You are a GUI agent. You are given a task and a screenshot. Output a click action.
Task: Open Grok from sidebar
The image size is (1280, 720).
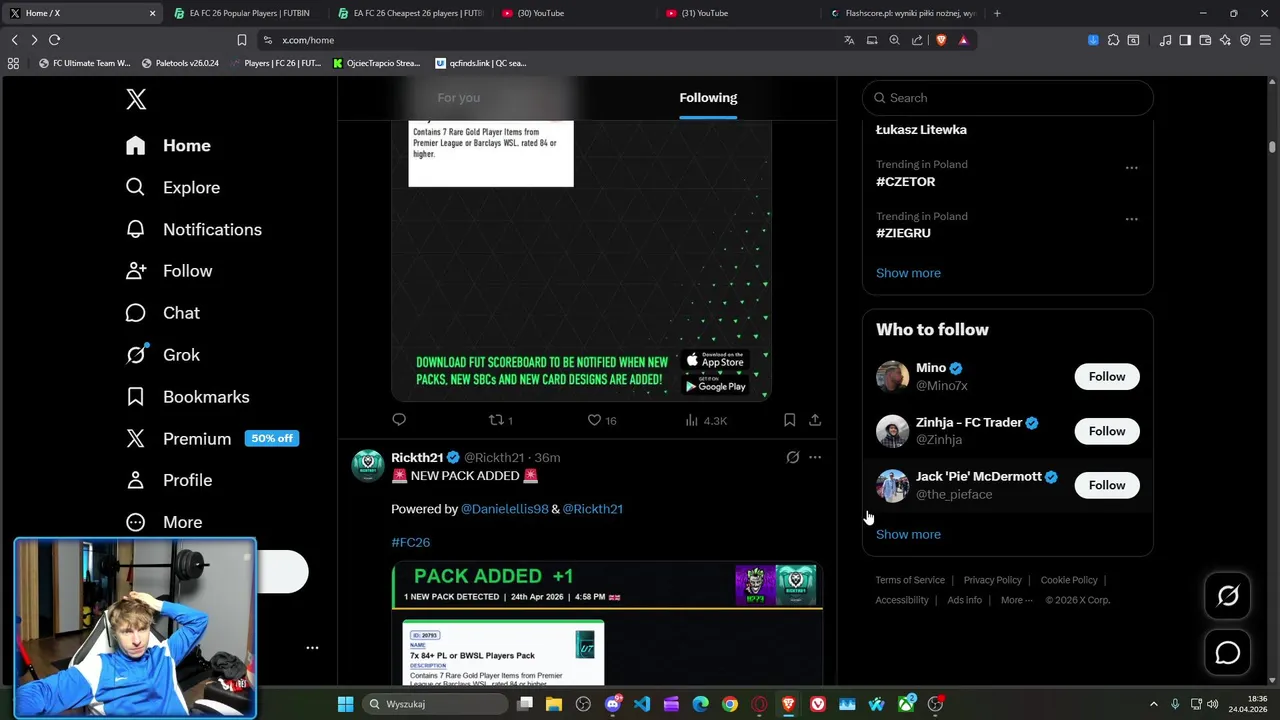(162, 355)
